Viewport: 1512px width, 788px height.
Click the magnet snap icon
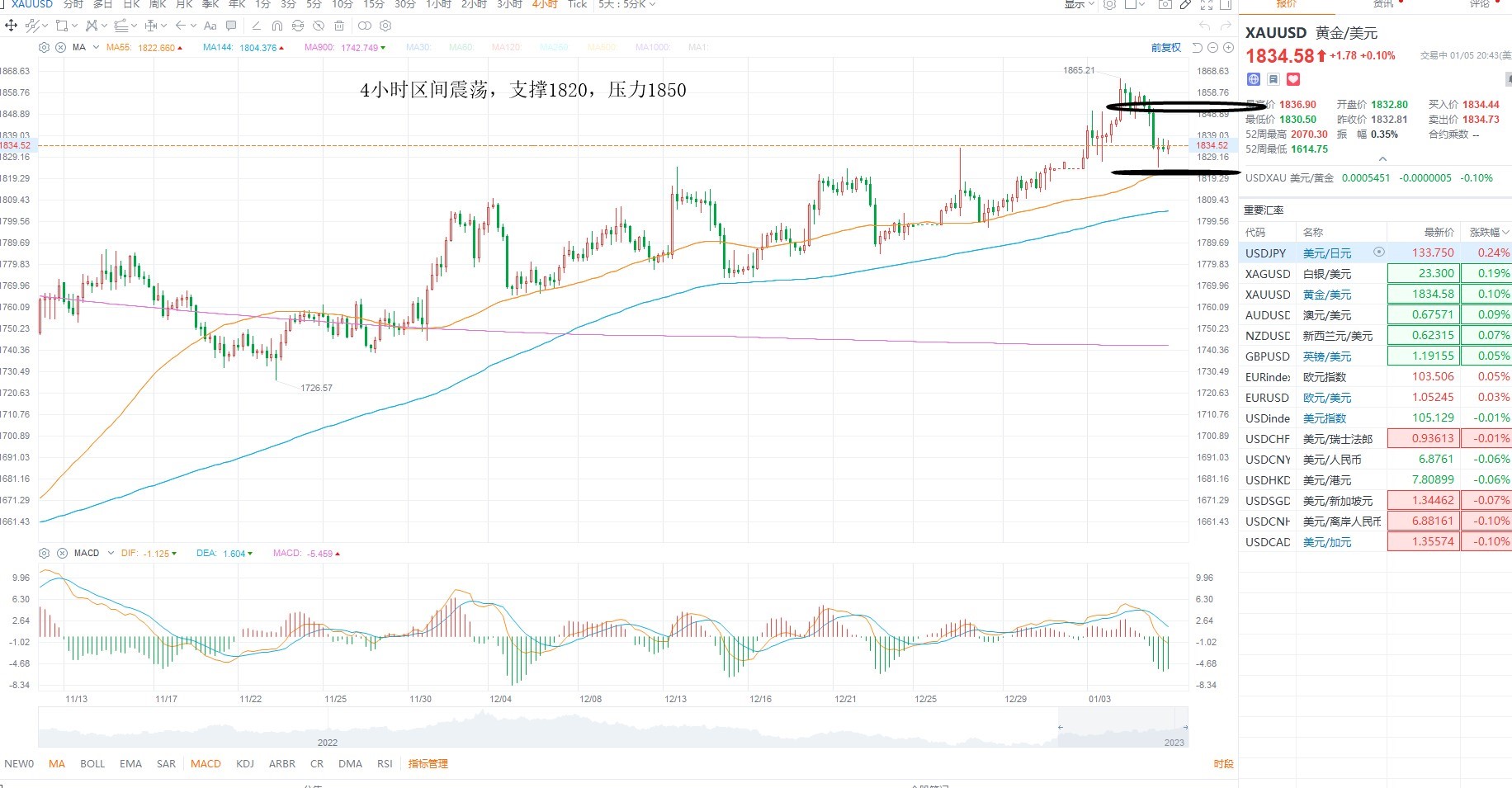[276, 26]
